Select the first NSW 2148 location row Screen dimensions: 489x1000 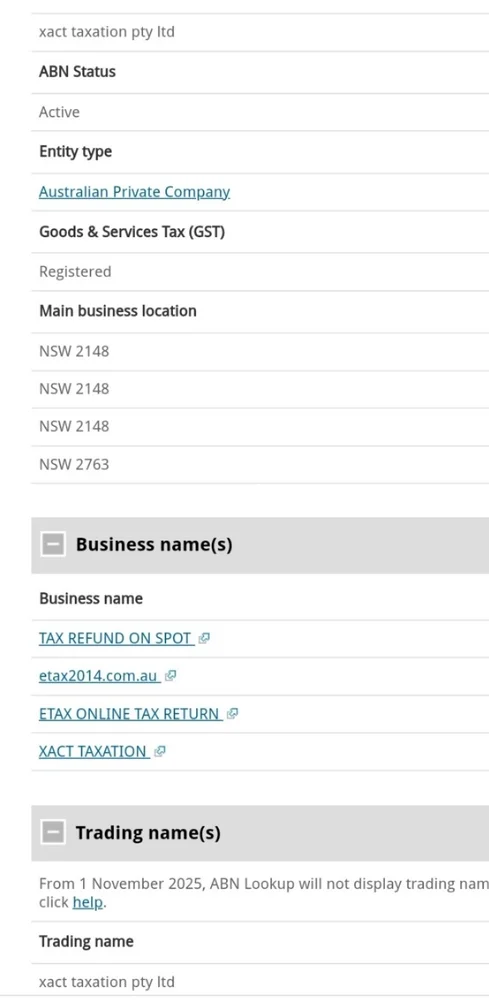click(260, 351)
